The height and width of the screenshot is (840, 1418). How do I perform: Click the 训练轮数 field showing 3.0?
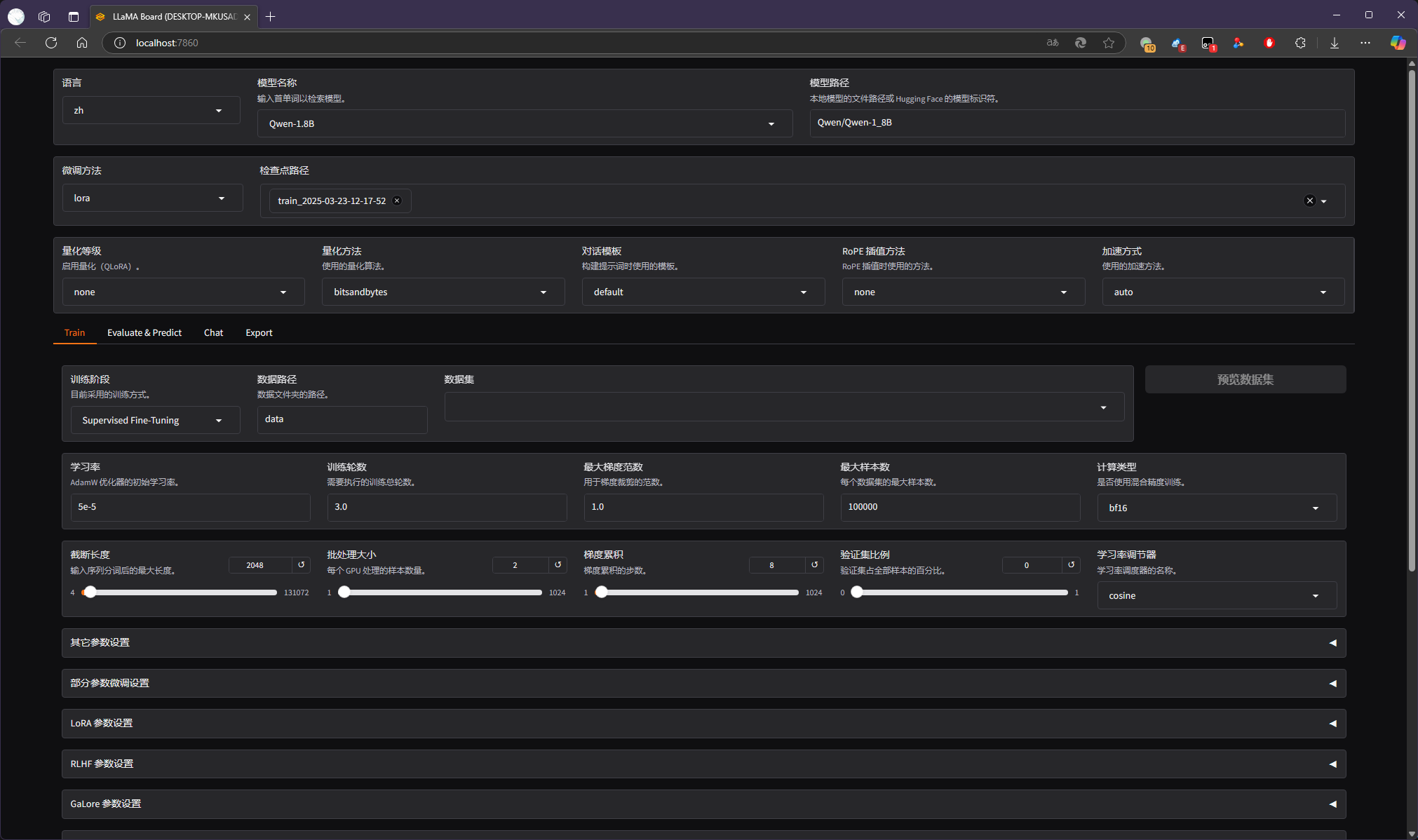447,507
